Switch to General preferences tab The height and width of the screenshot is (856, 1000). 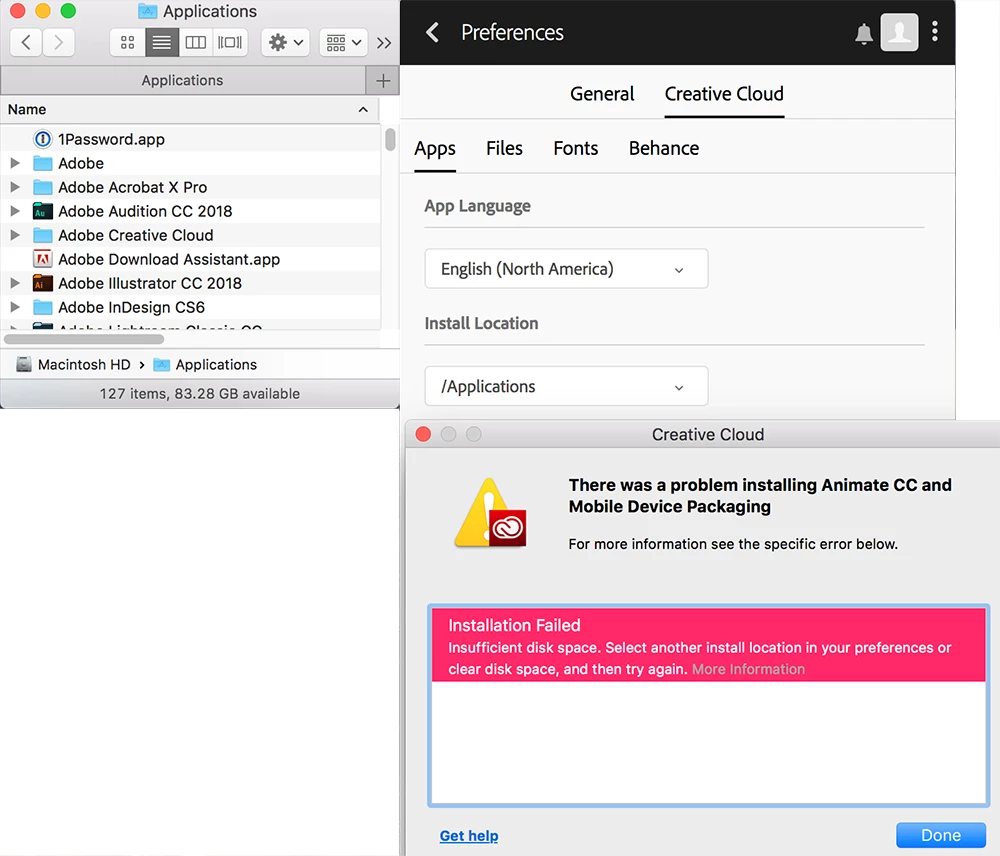pos(602,94)
